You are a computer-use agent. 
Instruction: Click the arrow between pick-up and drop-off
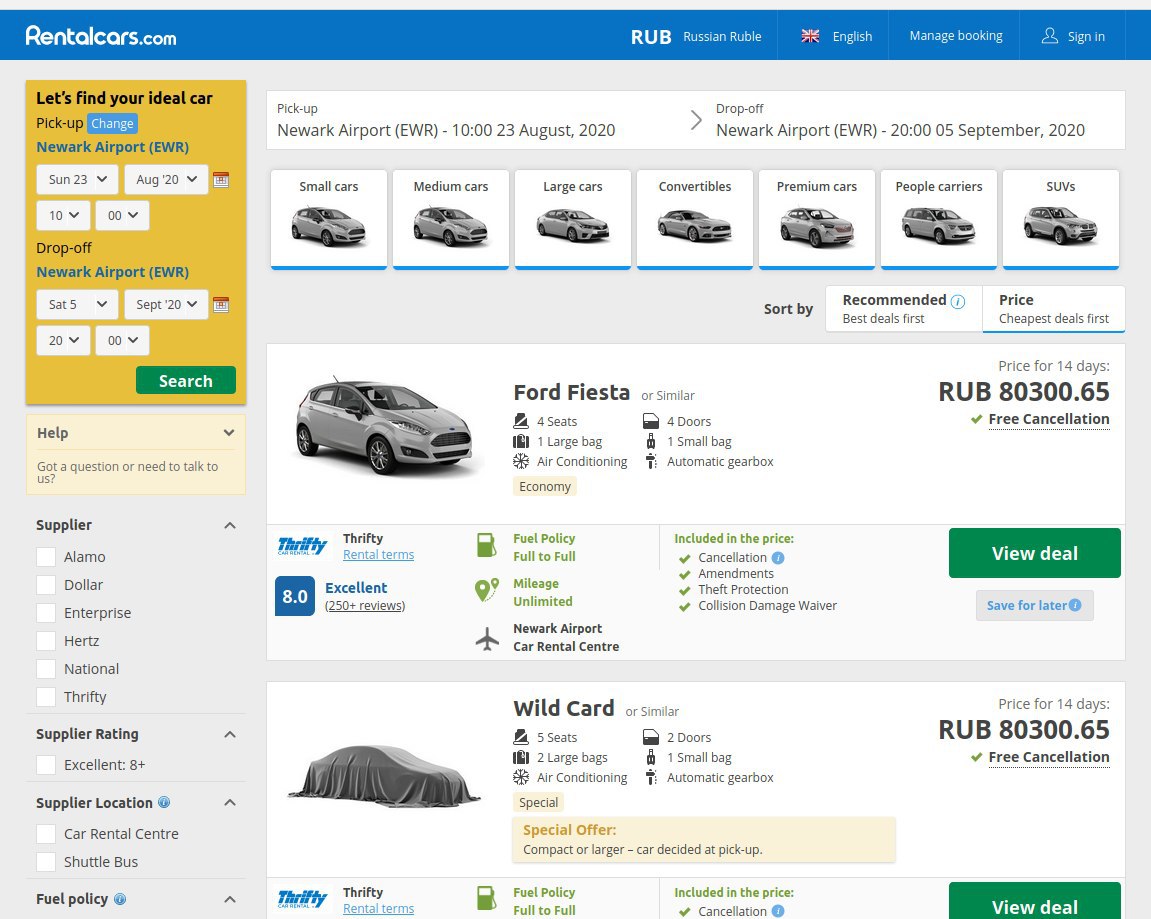696,120
